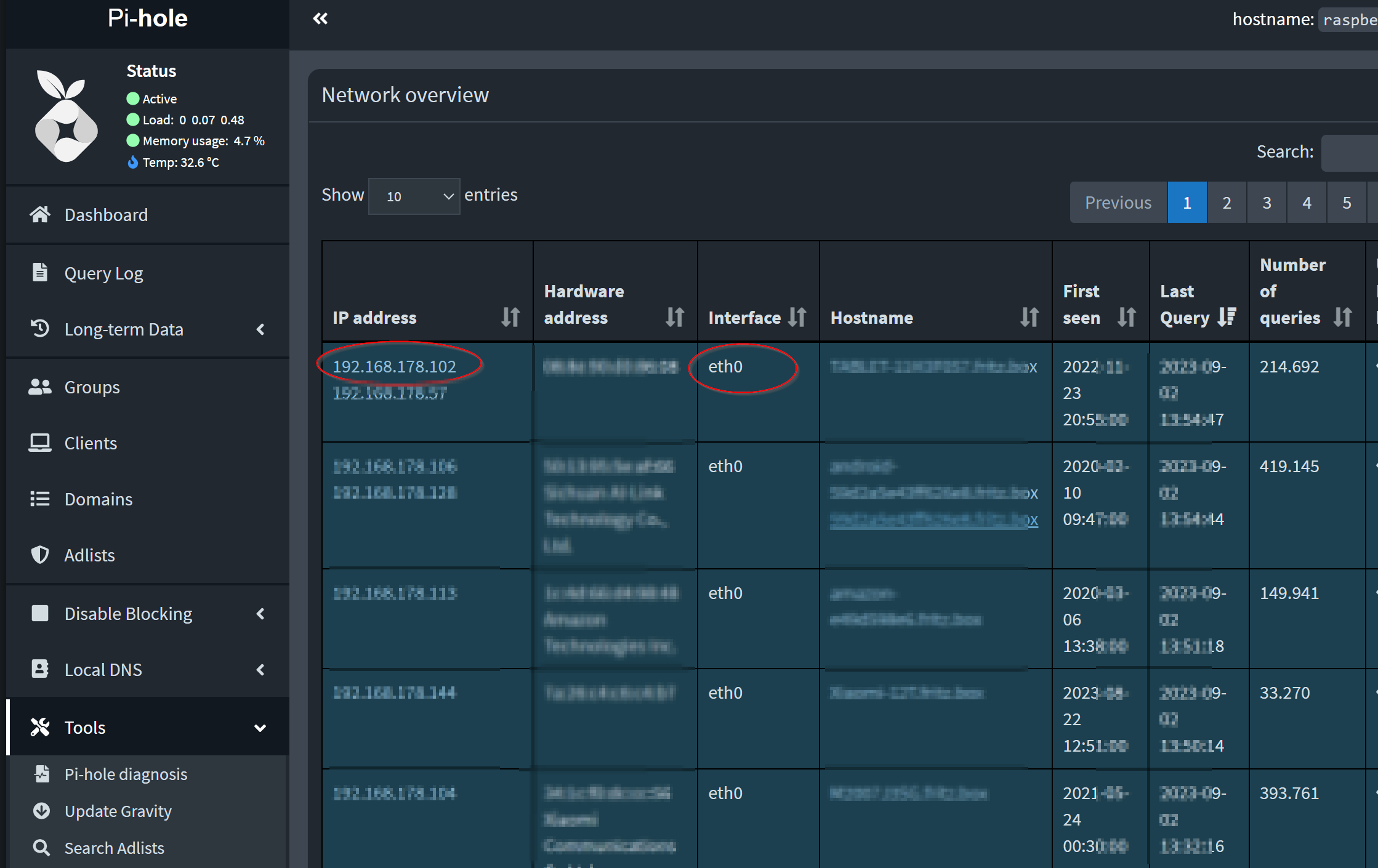Click the 192.168.178.102 IP address
Viewport: 1378px width, 868px height.
pos(394,366)
